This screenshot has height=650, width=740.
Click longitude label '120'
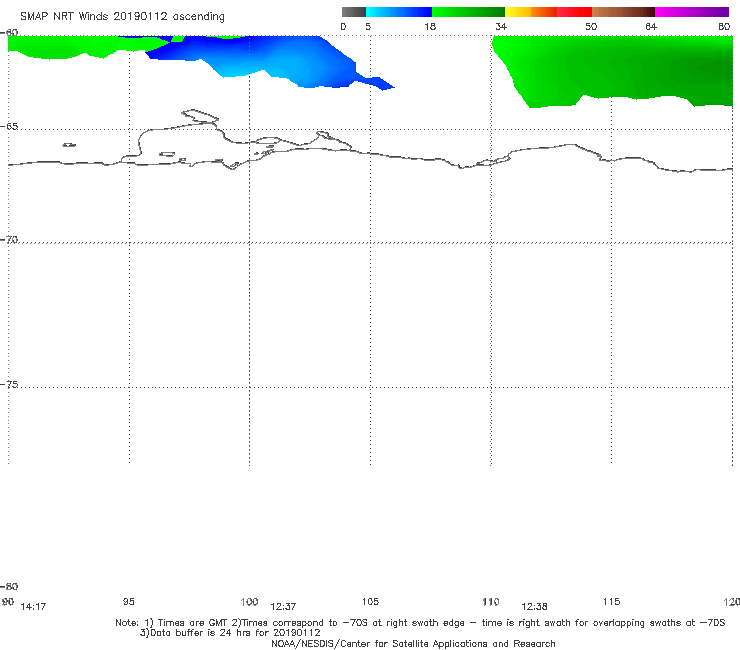[x=731, y=601]
